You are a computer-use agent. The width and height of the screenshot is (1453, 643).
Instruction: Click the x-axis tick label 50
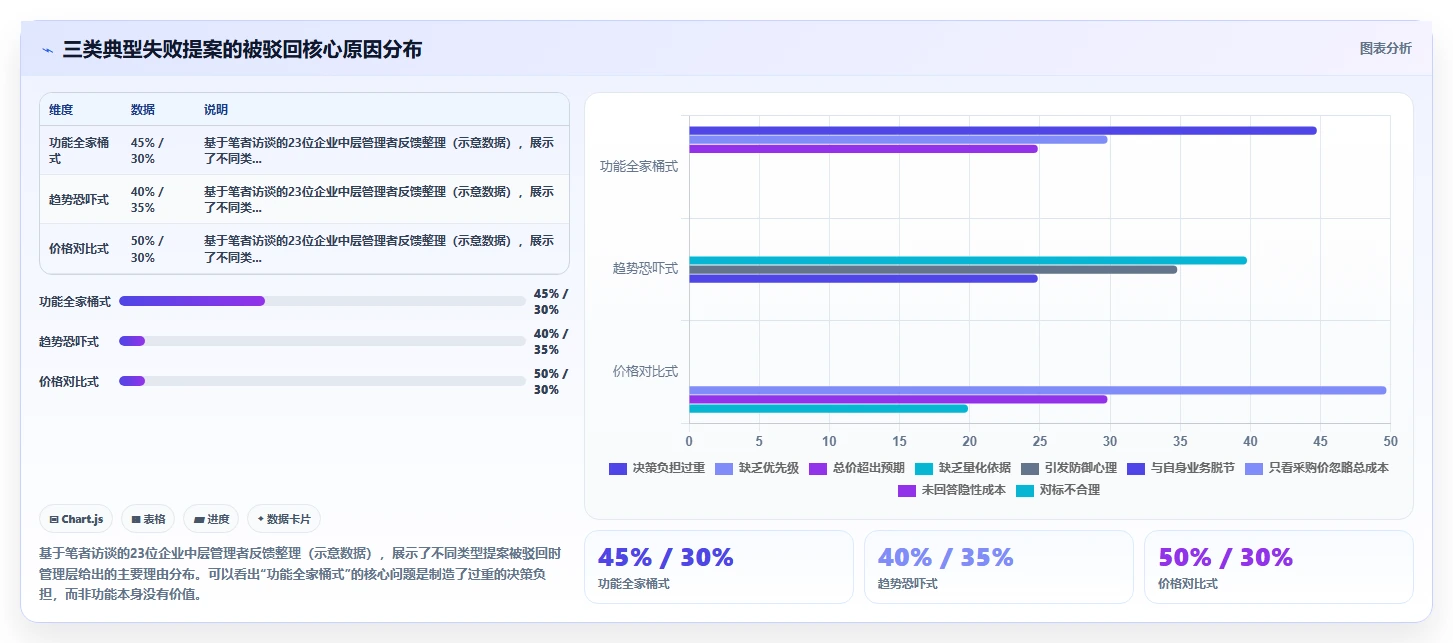point(1390,441)
